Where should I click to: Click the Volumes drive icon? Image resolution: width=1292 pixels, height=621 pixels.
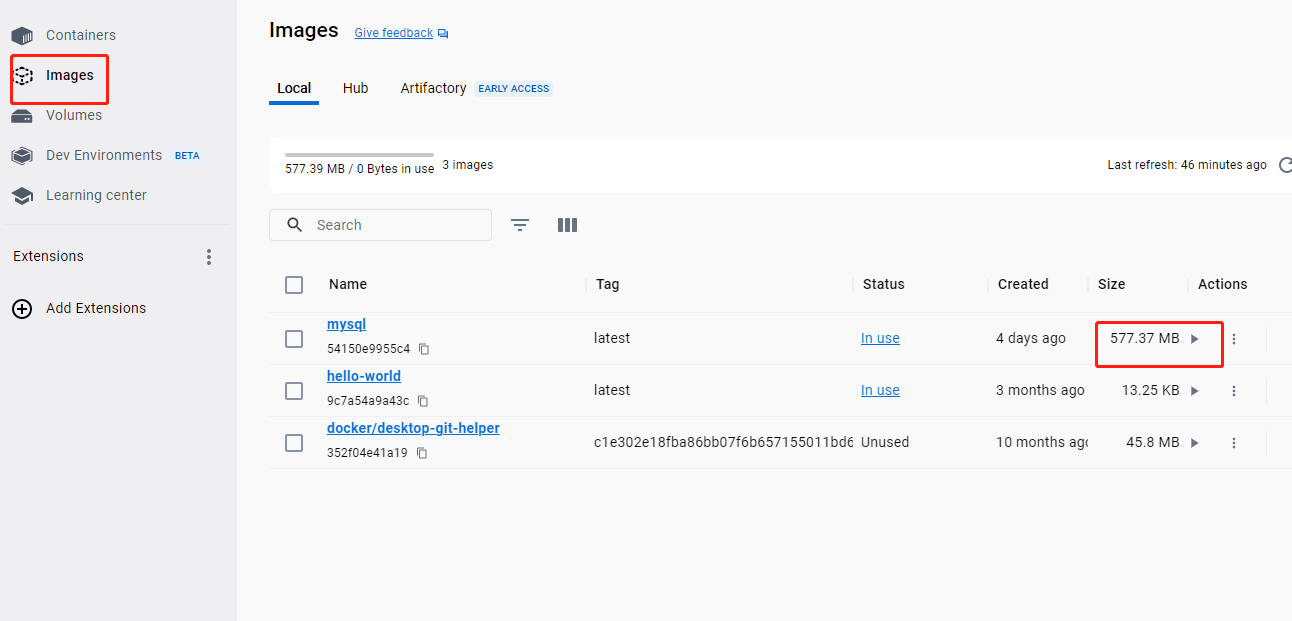22,116
